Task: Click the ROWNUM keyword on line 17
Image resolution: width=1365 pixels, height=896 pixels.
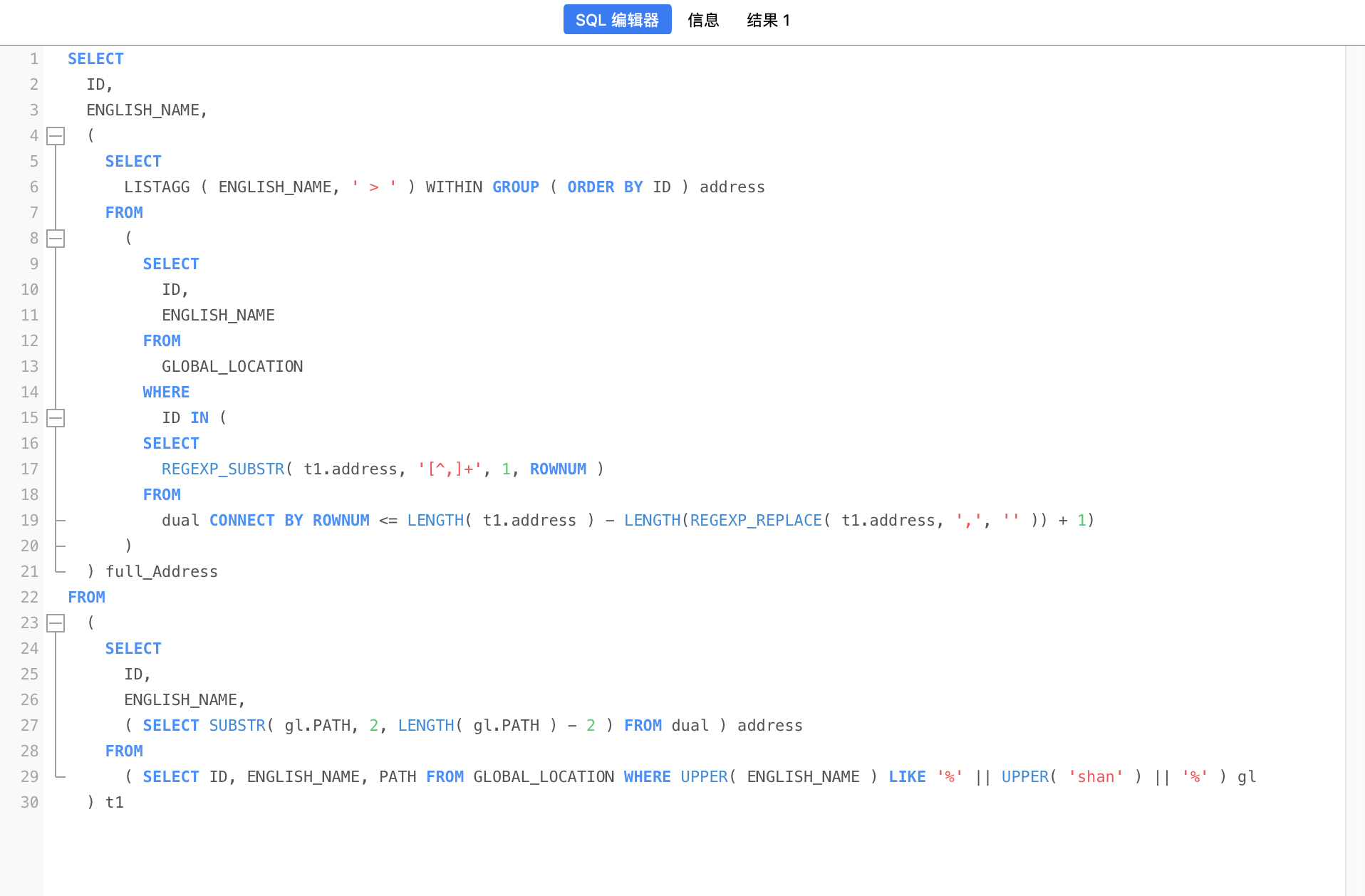Action: 558,469
